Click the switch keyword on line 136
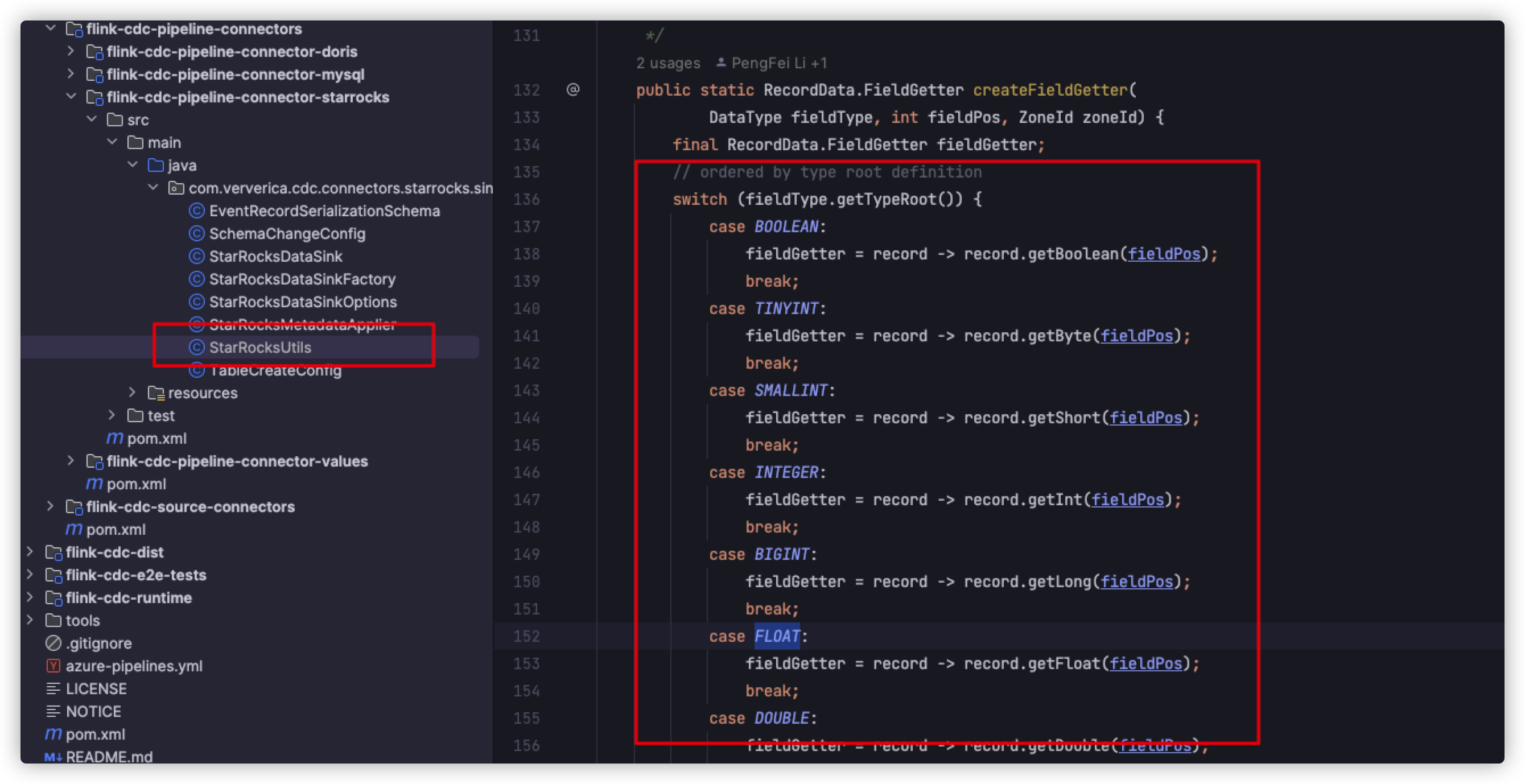 [700, 199]
